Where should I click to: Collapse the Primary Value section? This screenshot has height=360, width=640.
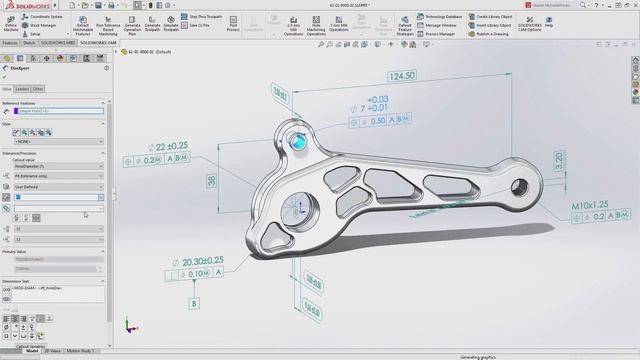pos(103,252)
